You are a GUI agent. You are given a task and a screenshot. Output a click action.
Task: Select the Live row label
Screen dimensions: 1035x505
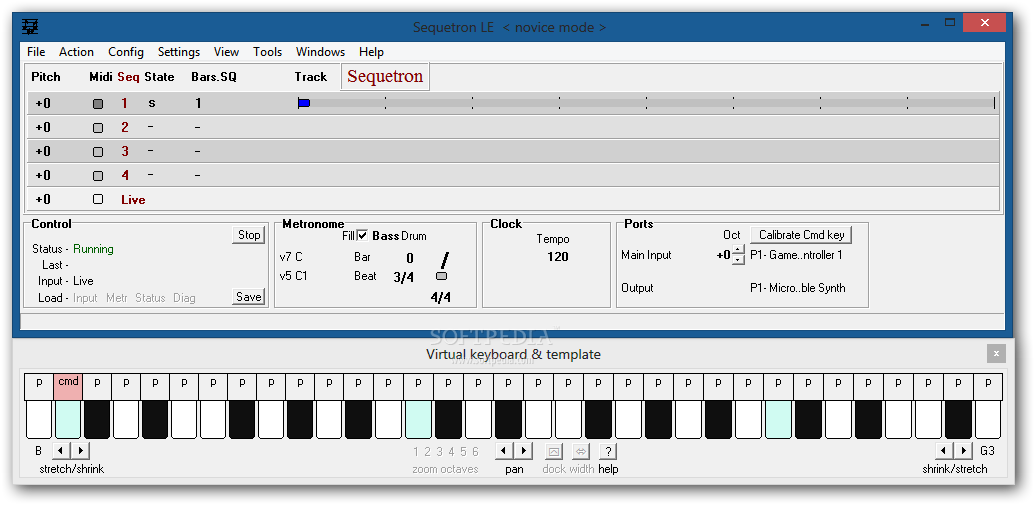click(x=133, y=199)
